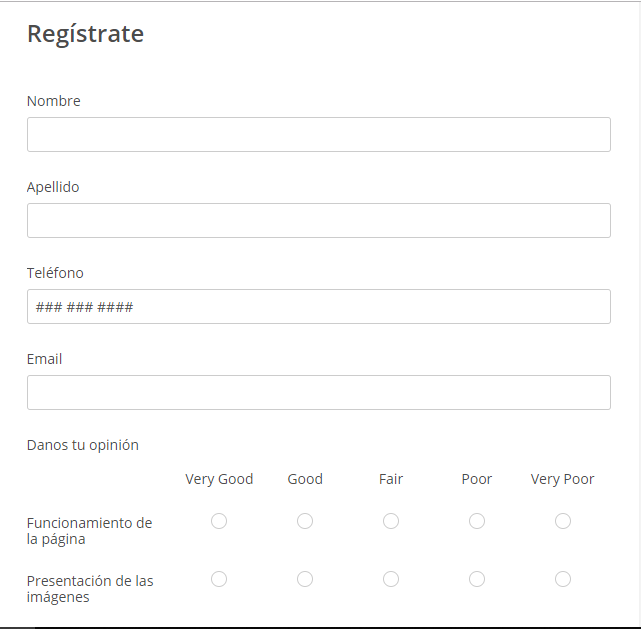Click the Regístrate heading
The width and height of the screenshot is (641, 629).
pyautogui.click(x=85, y=34)
